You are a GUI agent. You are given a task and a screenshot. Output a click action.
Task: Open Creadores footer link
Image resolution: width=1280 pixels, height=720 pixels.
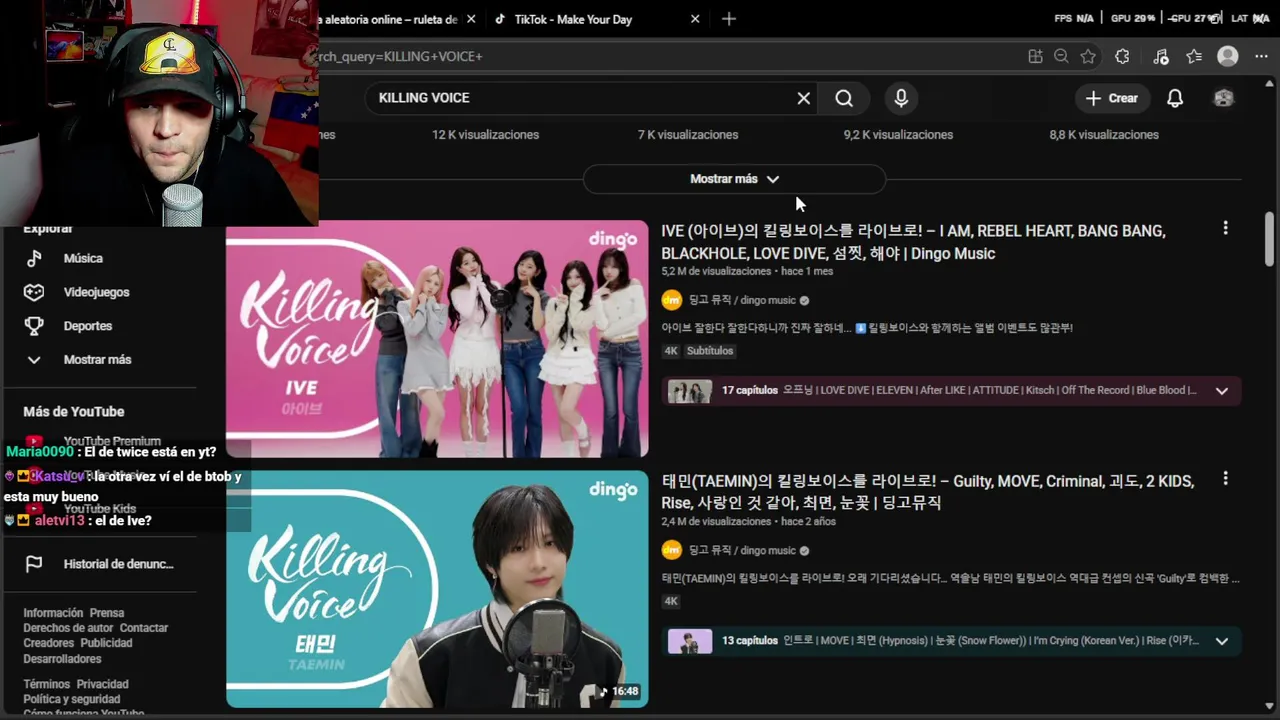pos(49,643)
